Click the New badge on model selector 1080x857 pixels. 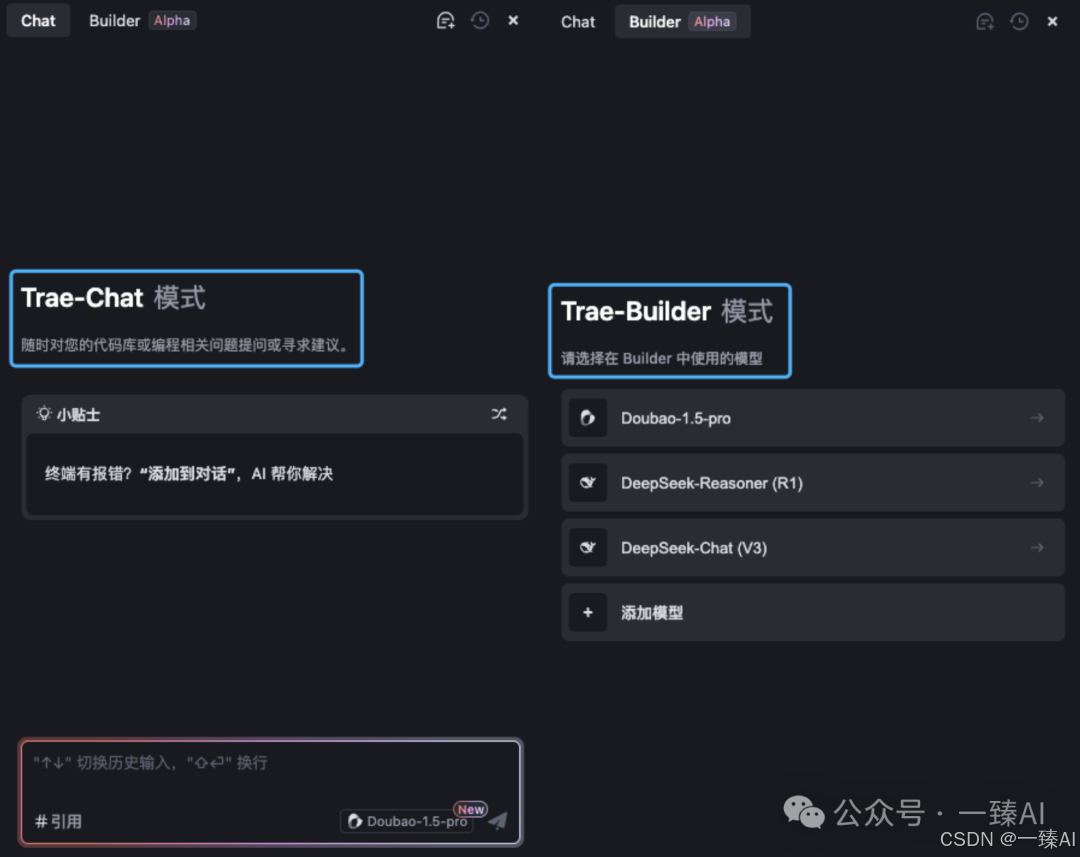point(471,809)
